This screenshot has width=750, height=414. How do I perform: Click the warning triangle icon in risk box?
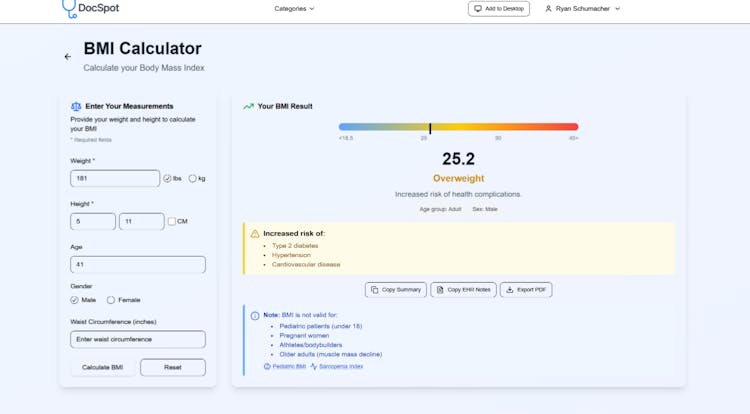click(255, 234)
